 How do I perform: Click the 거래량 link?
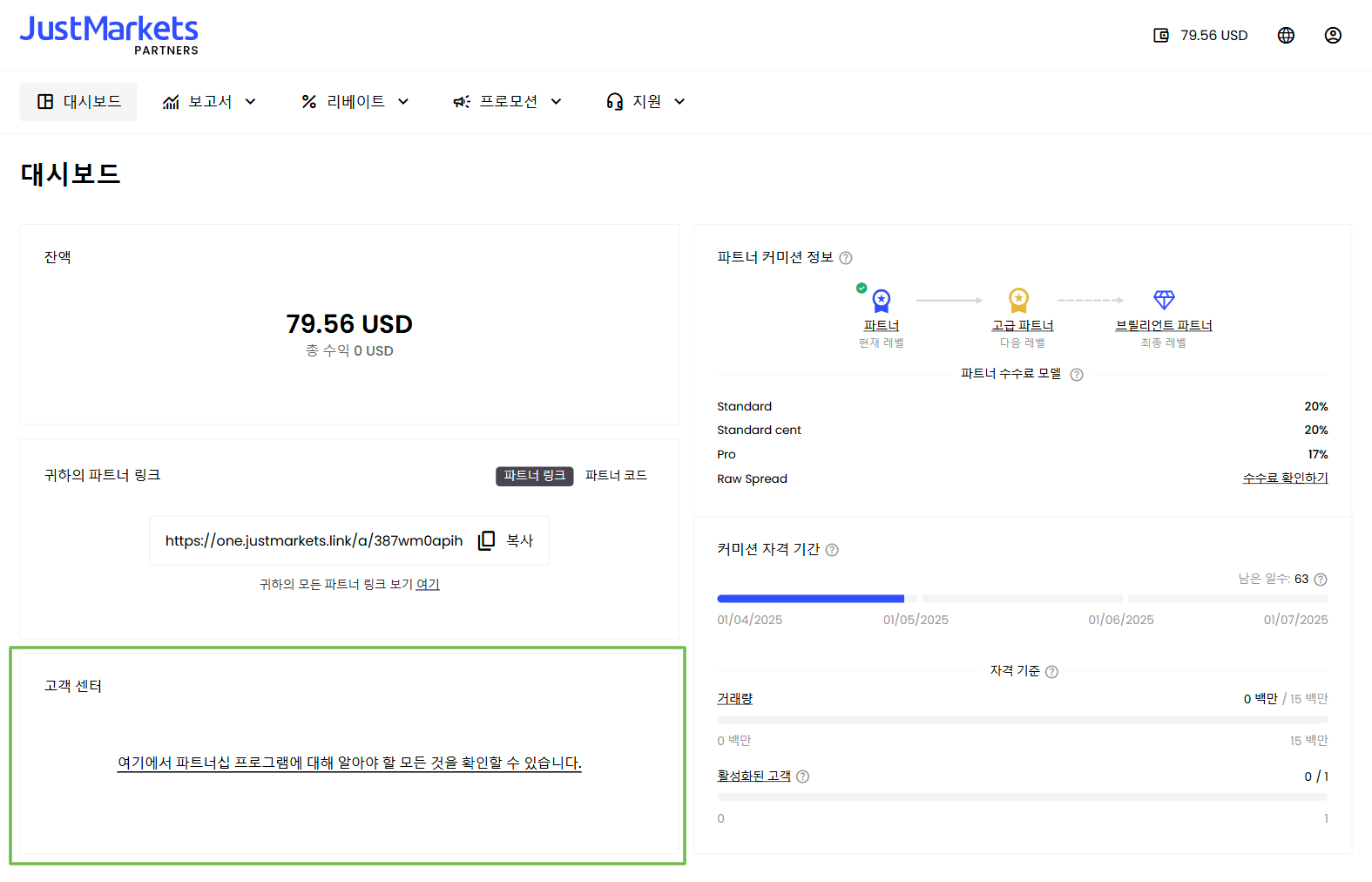734,699
